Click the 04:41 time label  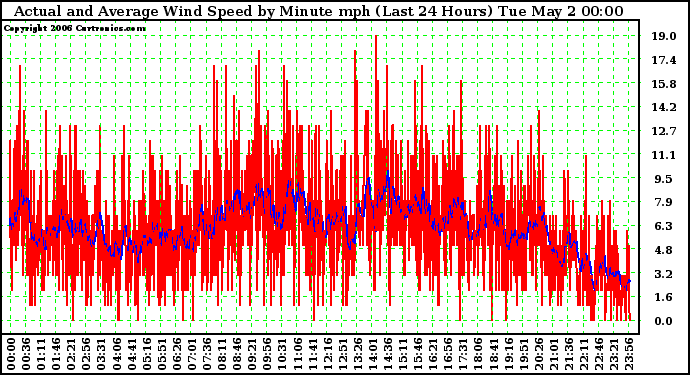(131, 354)
